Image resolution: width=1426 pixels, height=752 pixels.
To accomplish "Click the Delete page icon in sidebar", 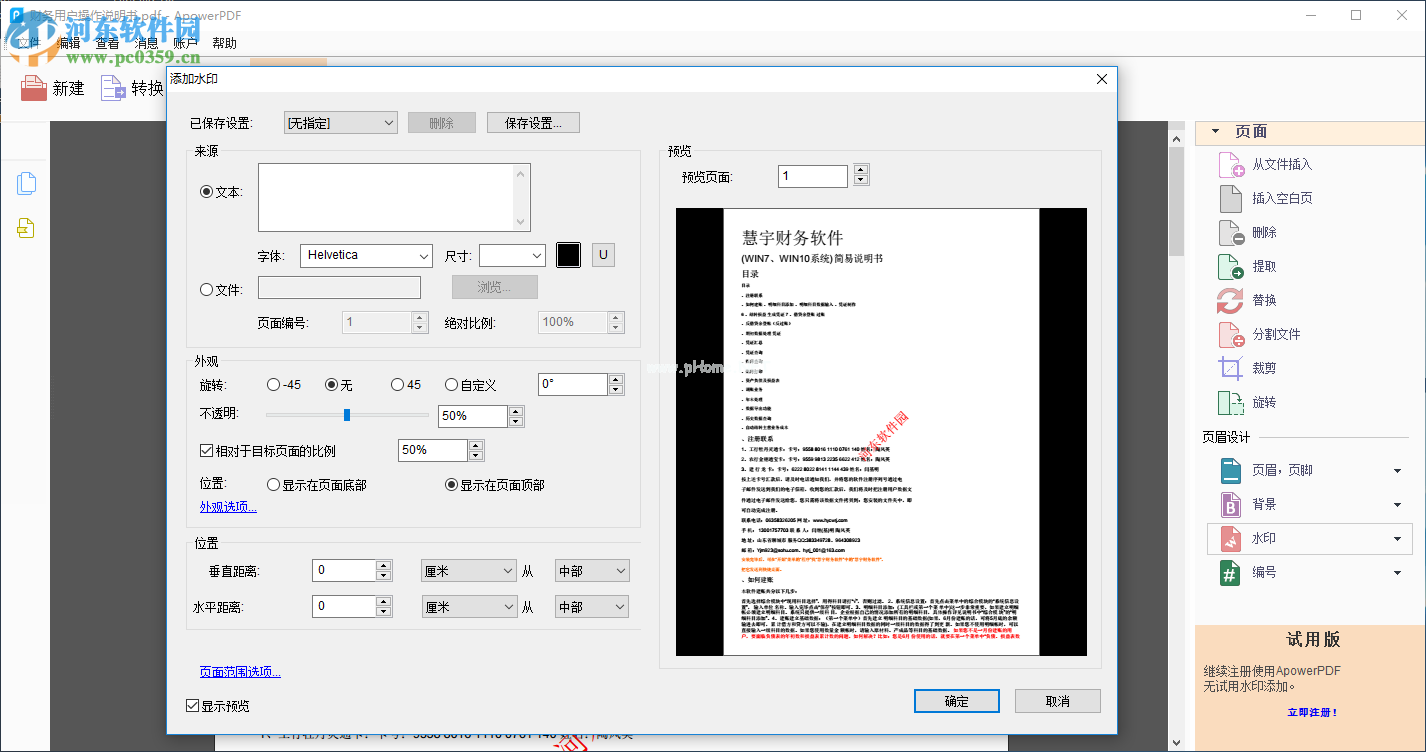I will coord(1230,232).
